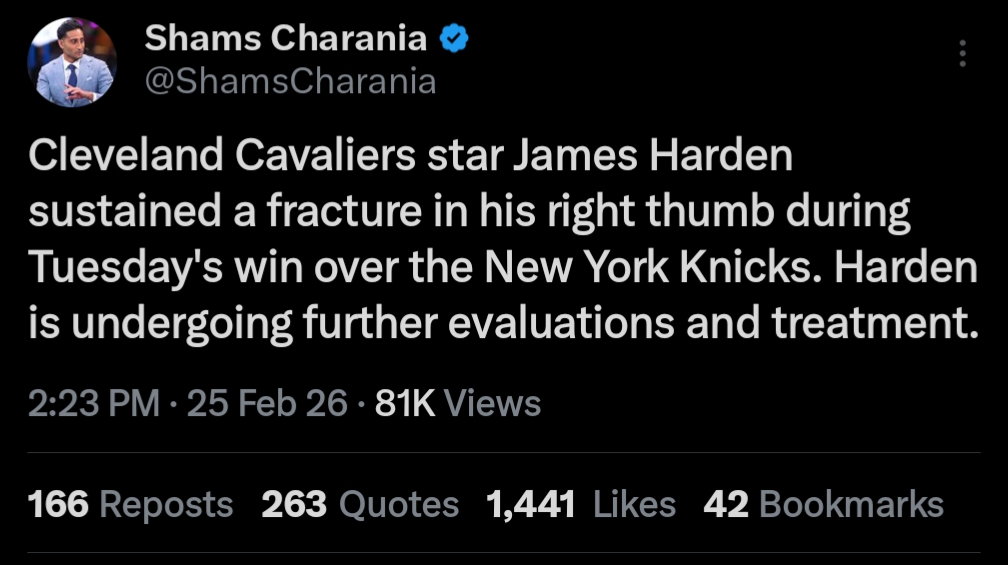Click the Shams Charania display name
The height and width of the screenshot is (565, 1008).
286,40
